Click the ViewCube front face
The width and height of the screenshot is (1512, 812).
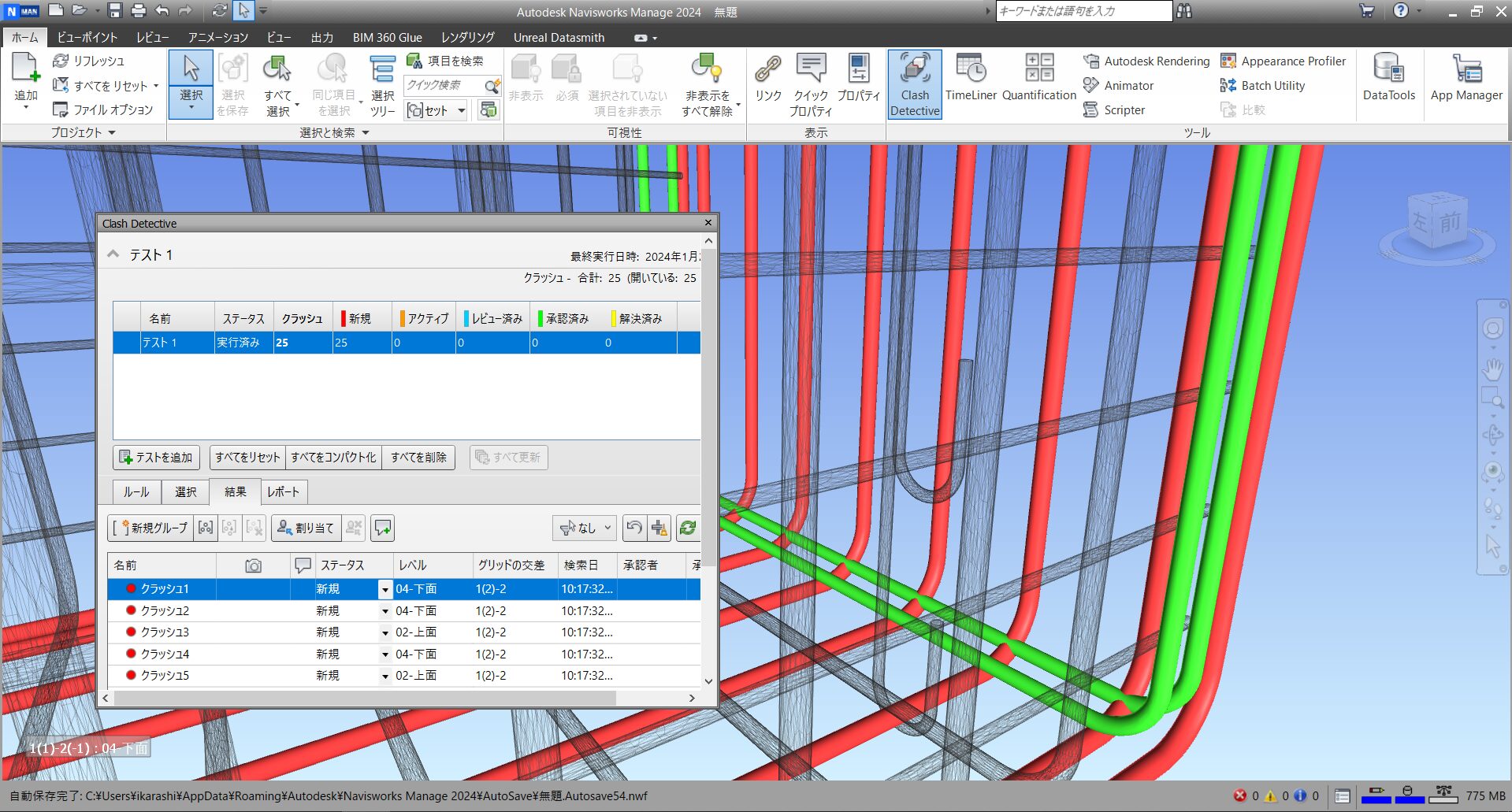[1450, 222]
